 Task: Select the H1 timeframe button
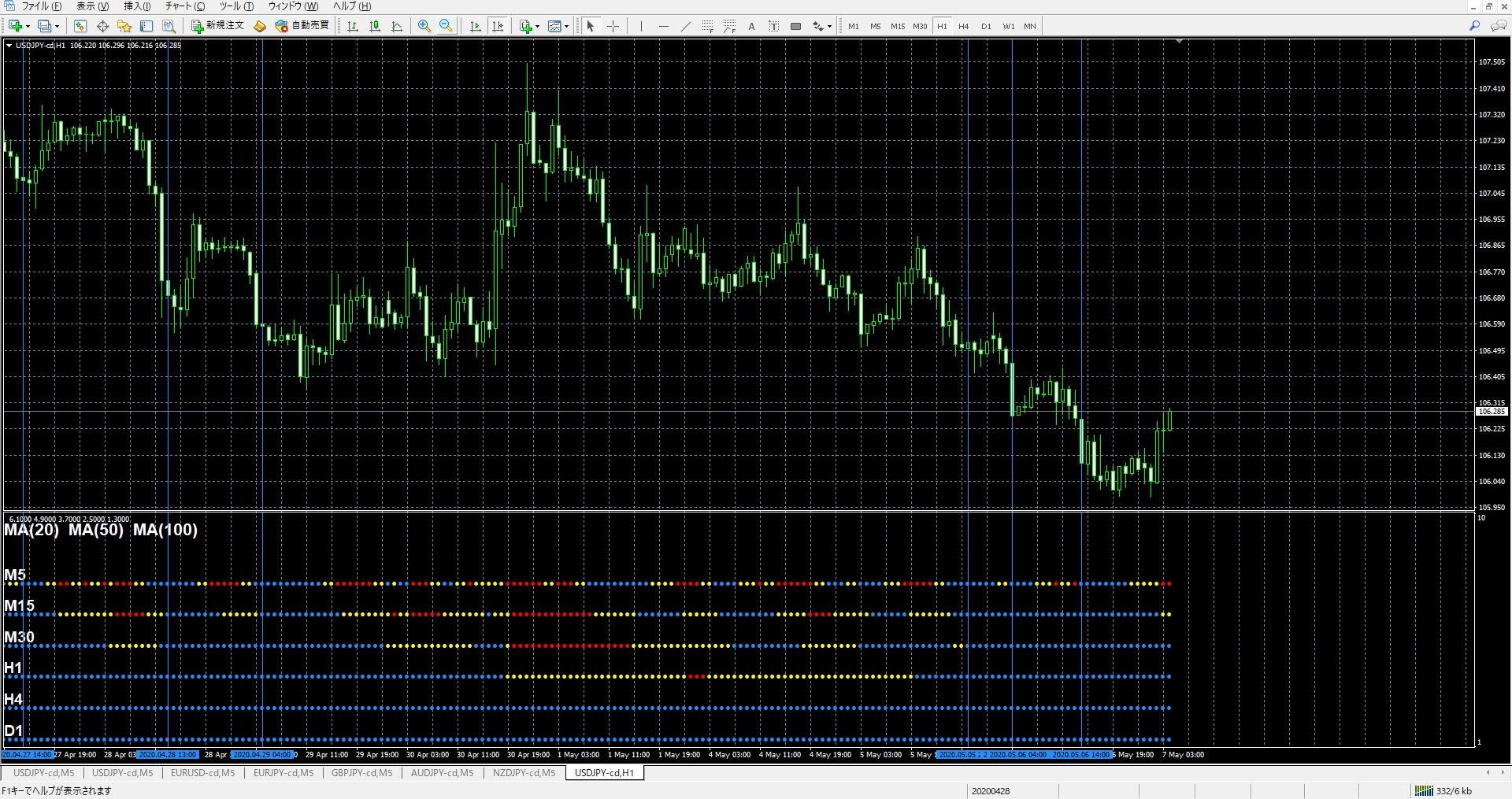tap(942, 26)
